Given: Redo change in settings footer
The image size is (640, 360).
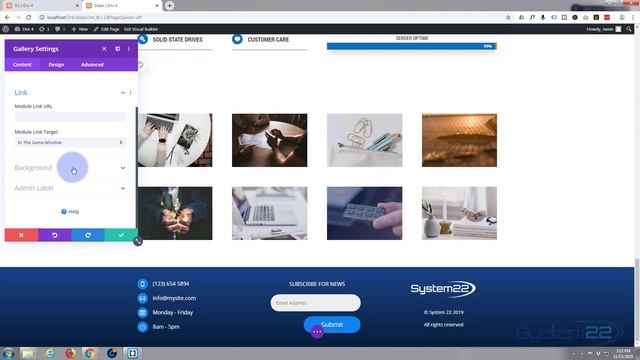Looking at the screenshot, I should (88, 235).
